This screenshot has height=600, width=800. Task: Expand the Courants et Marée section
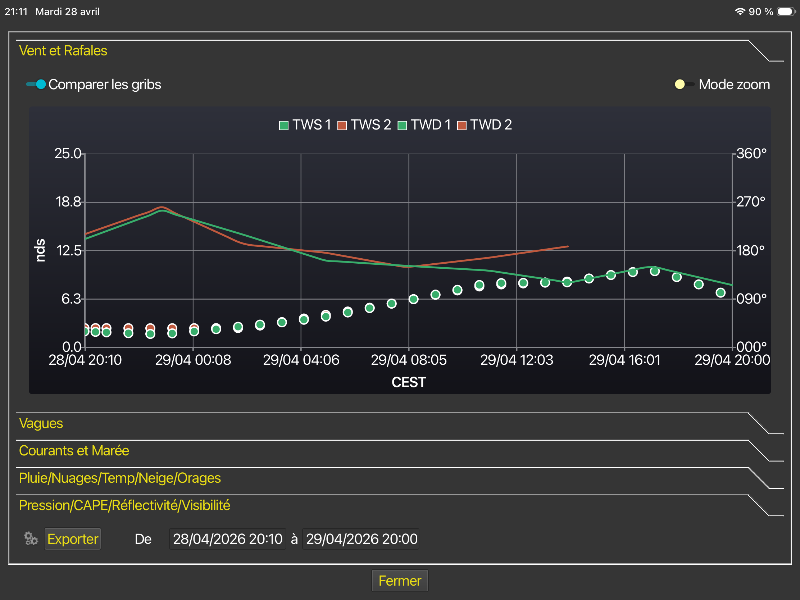[74, 451]
